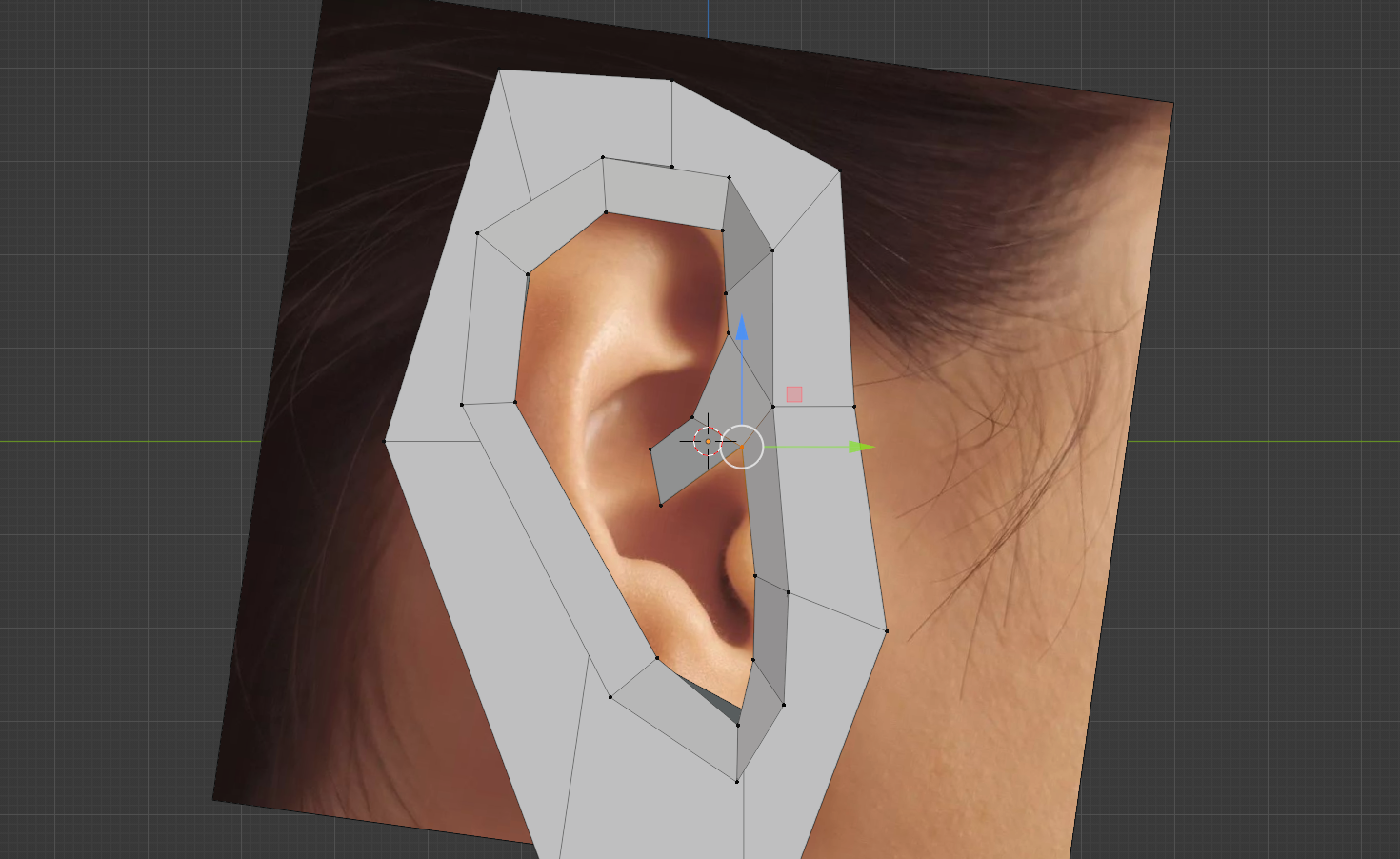Click the pink square plane-constraint handle
The image size is (1400, 859).
[x=794, y=394]
